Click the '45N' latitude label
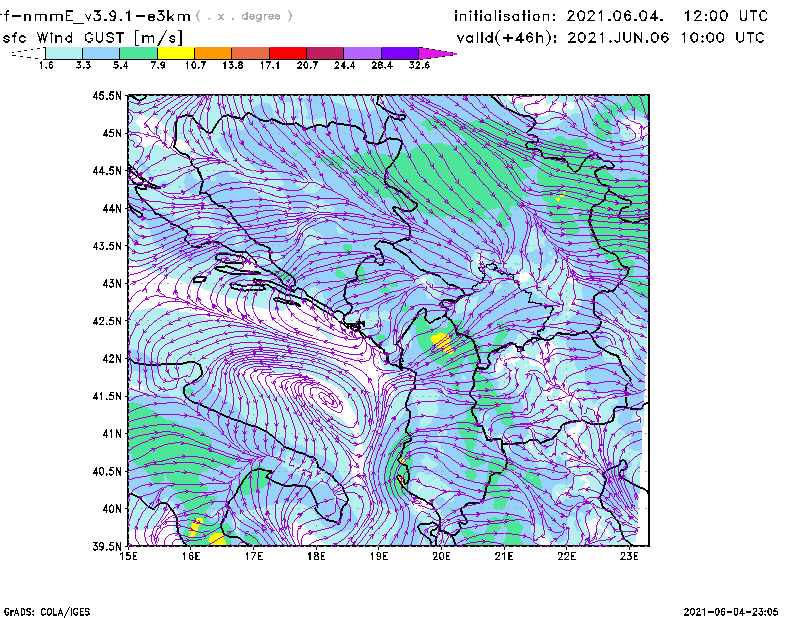Screen dimensions: 800x618 112,133
